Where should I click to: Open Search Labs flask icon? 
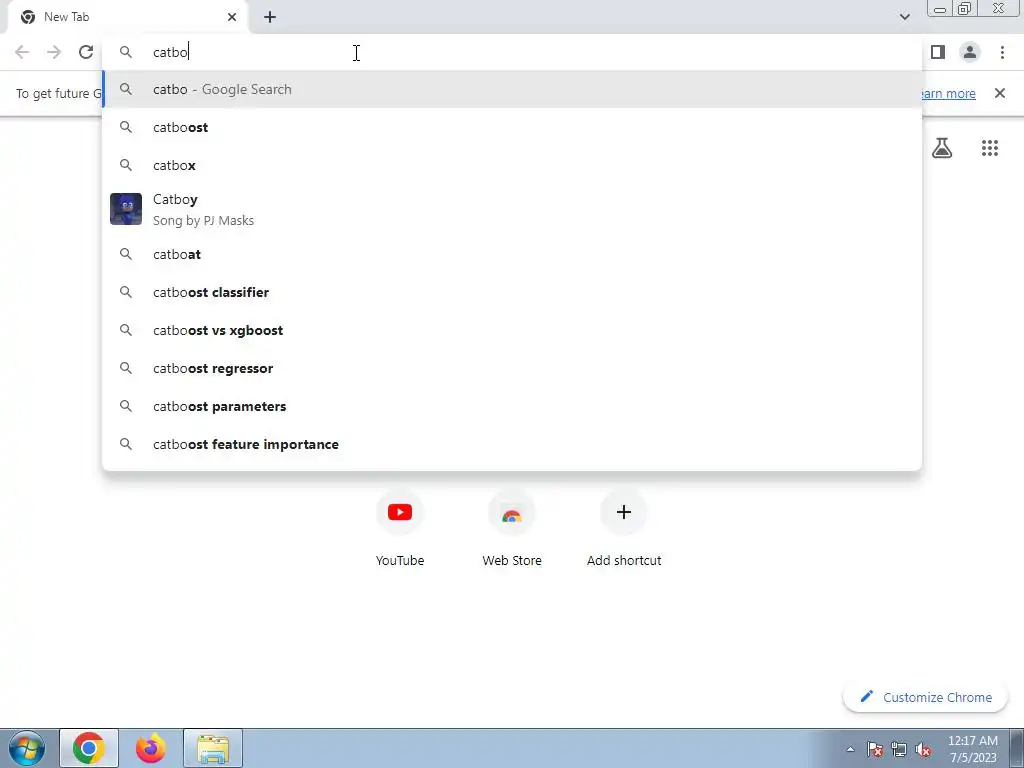pos(942,148)
